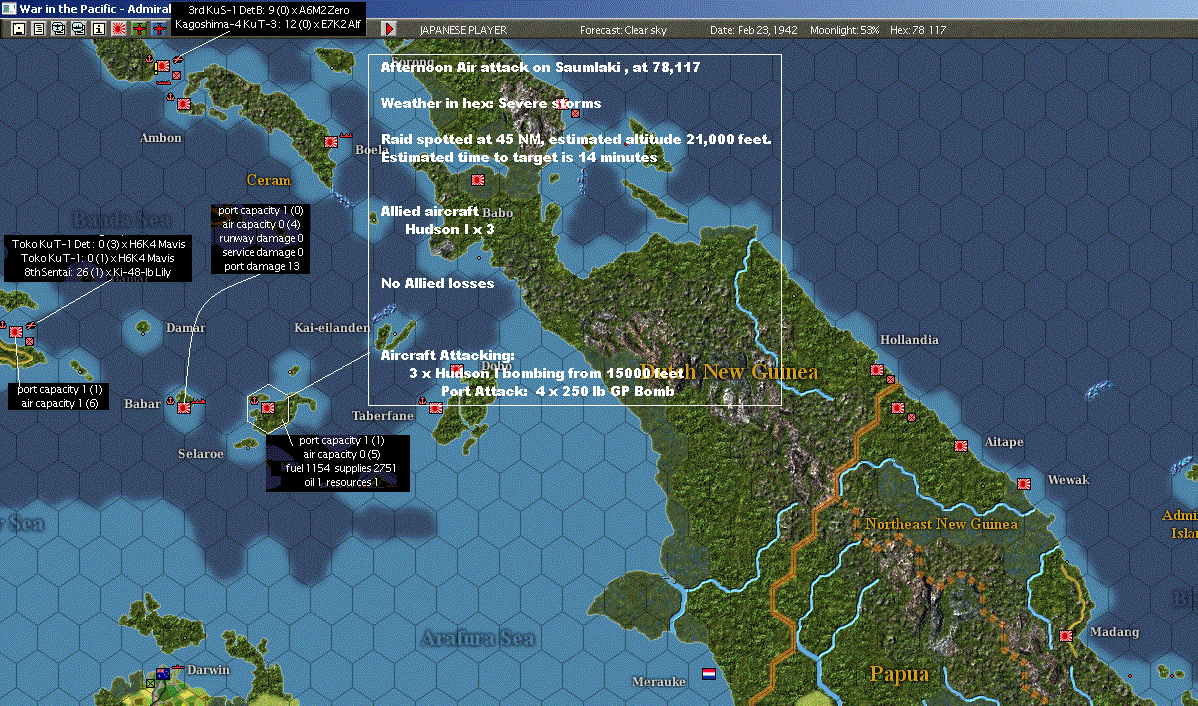This screenshot has height=706, width=1198.
Task: Open the lined report list icon
Action: point(39,29)
